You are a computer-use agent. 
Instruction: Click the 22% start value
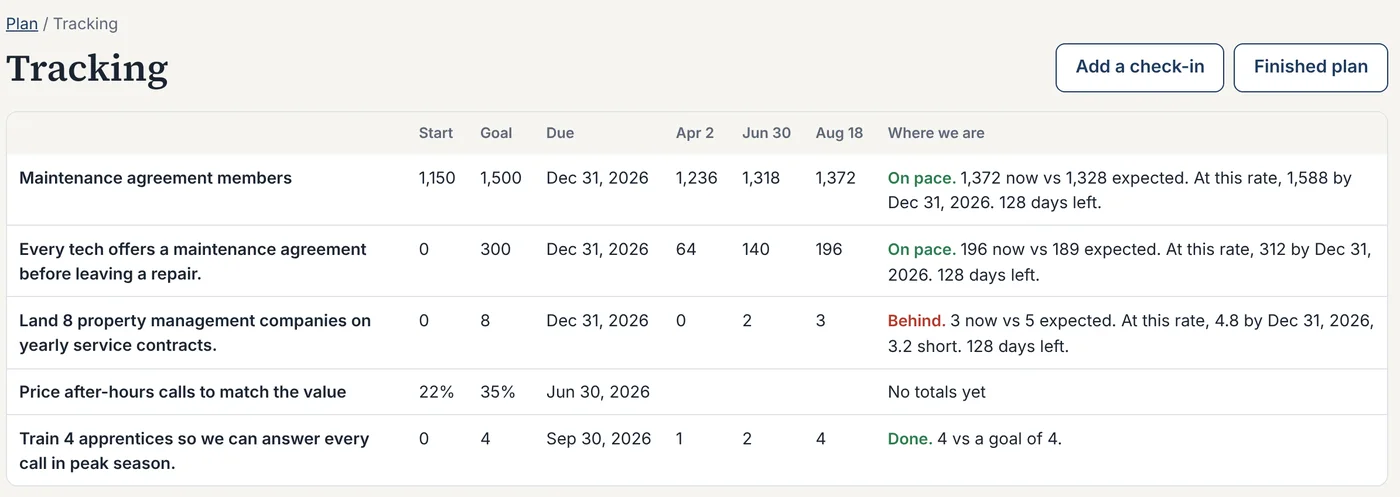436,392
